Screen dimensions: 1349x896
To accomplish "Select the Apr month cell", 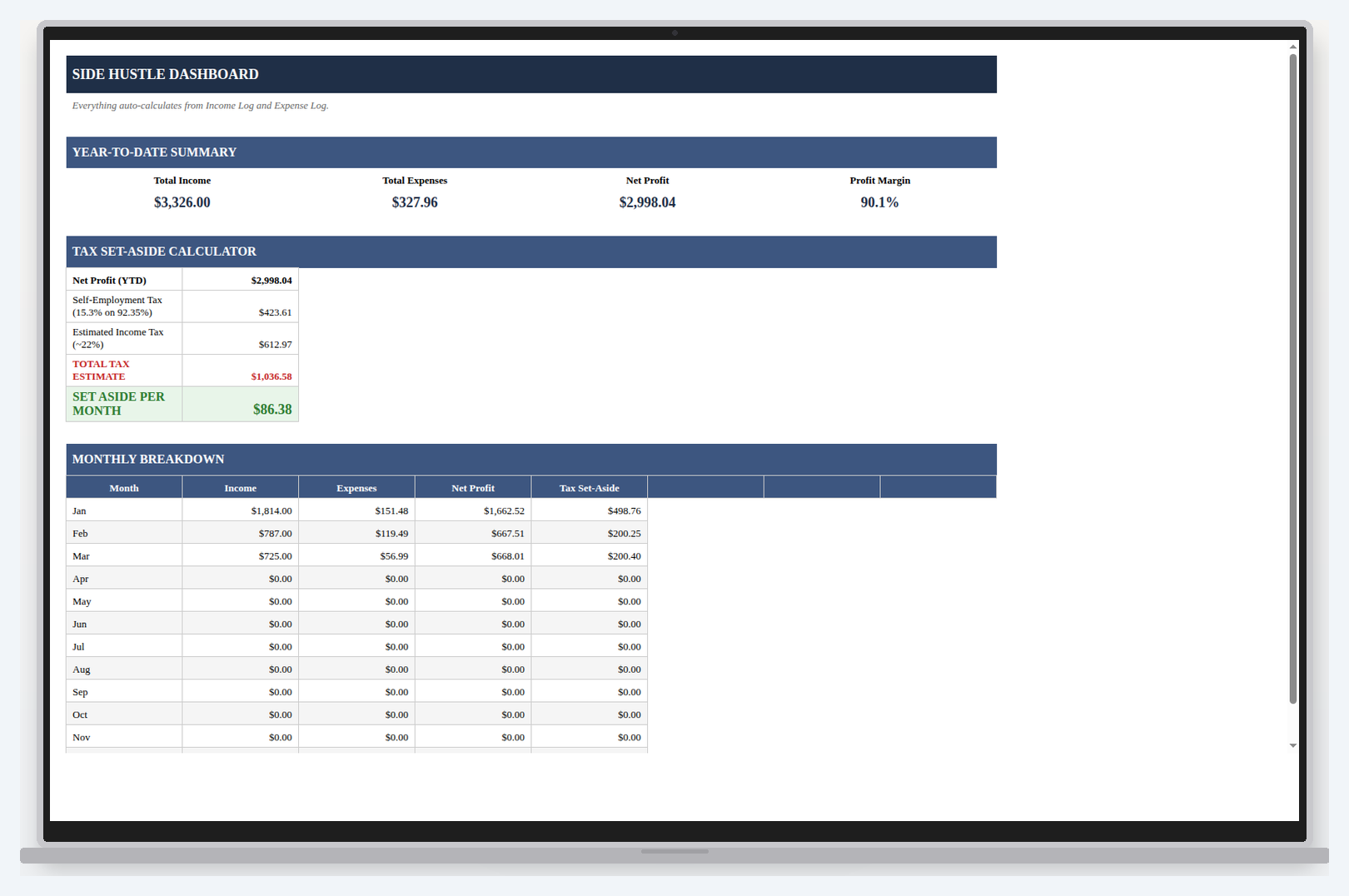I will (x=124, y=578).
